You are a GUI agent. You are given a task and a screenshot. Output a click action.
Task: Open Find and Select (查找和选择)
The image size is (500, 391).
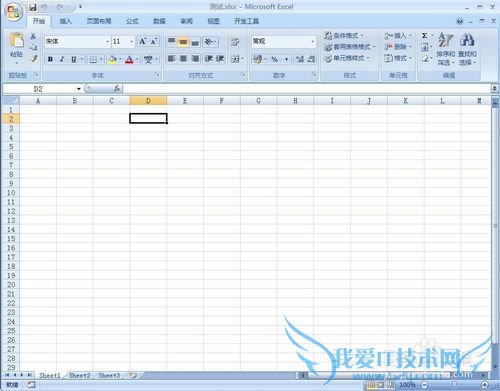click(467, 49)
